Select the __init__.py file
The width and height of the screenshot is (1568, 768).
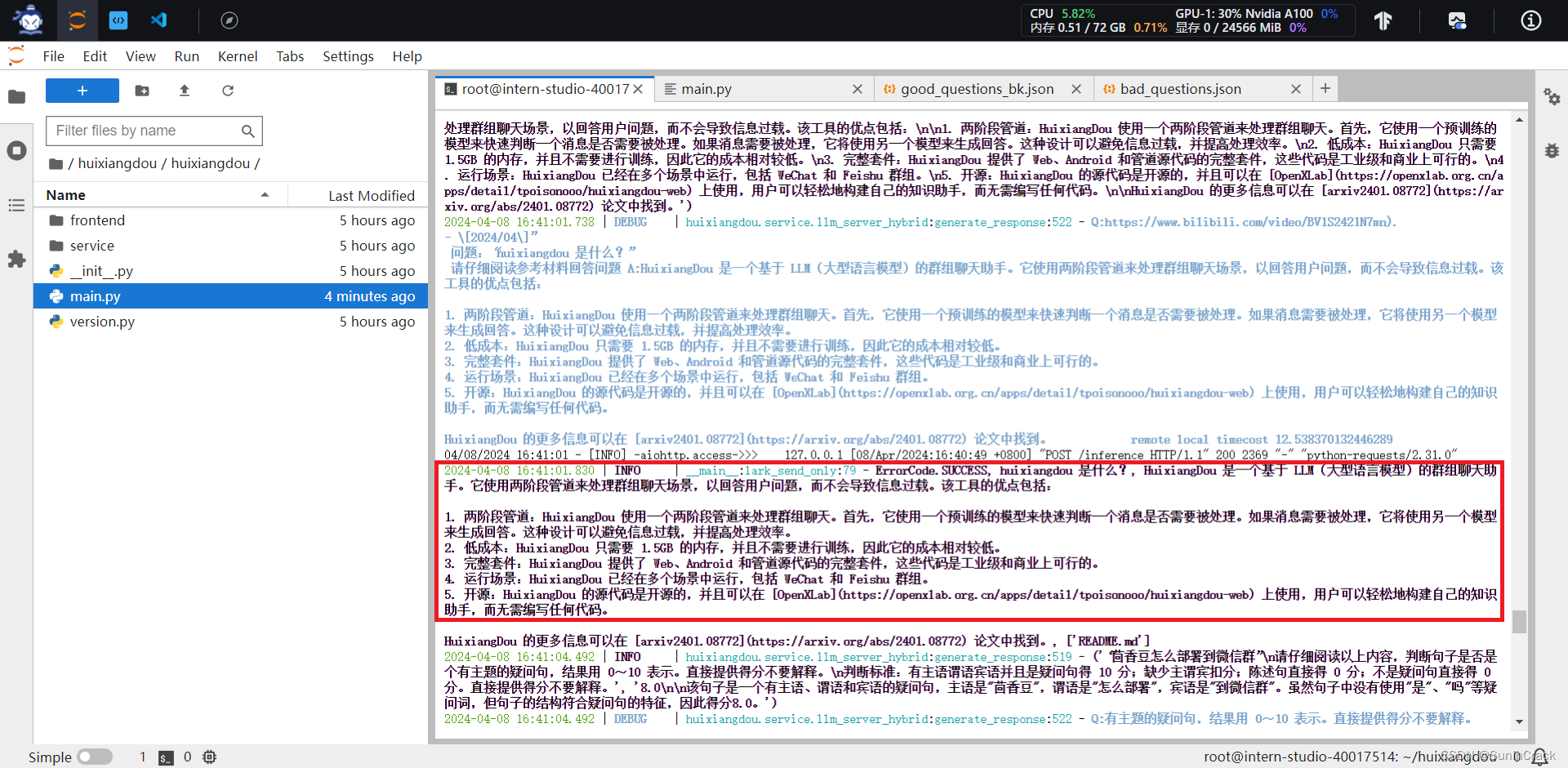231,271
